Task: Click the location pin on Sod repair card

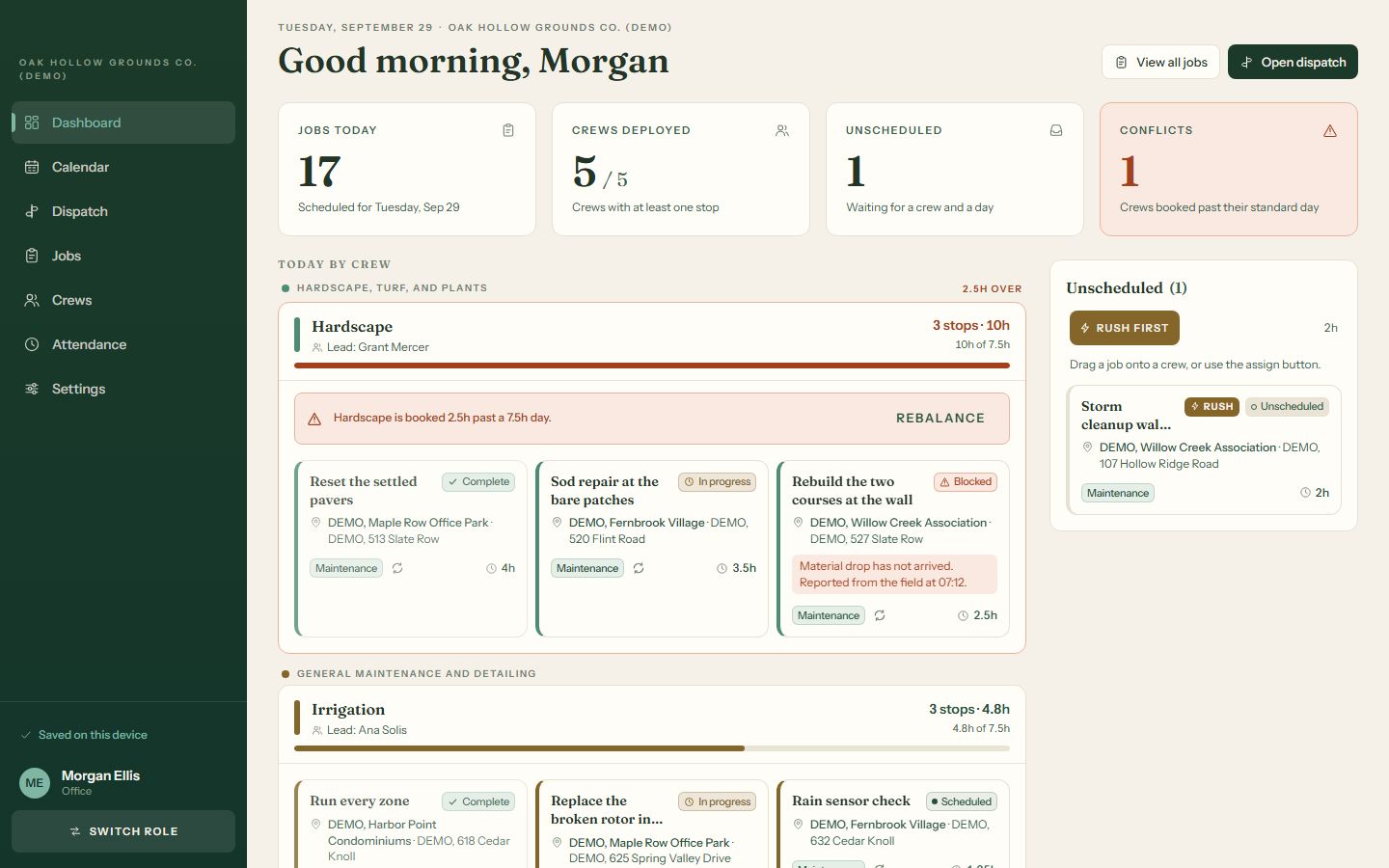Action: tap(557, 523)
